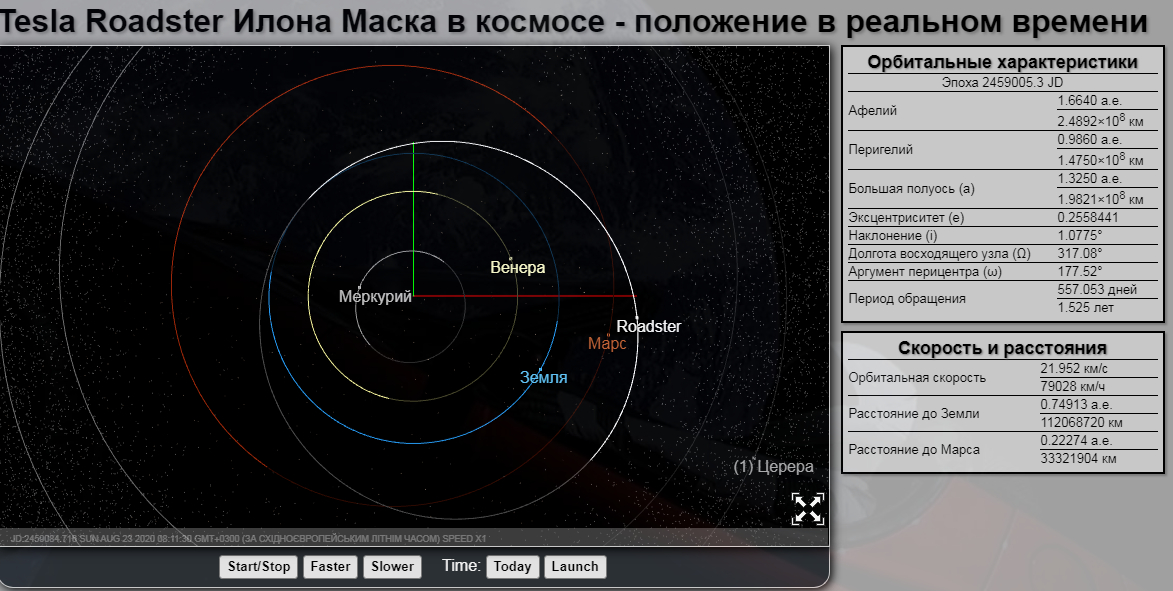This screenshot has height=591, width=1173.
Task: Select the Венера planet label
Action: pos(517,268)
